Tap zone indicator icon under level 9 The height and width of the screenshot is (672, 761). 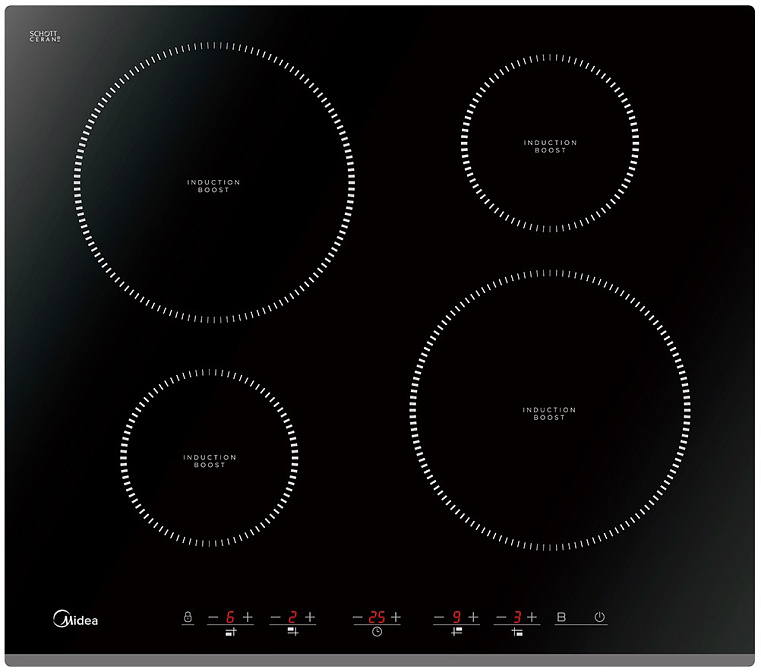point(456,631)
